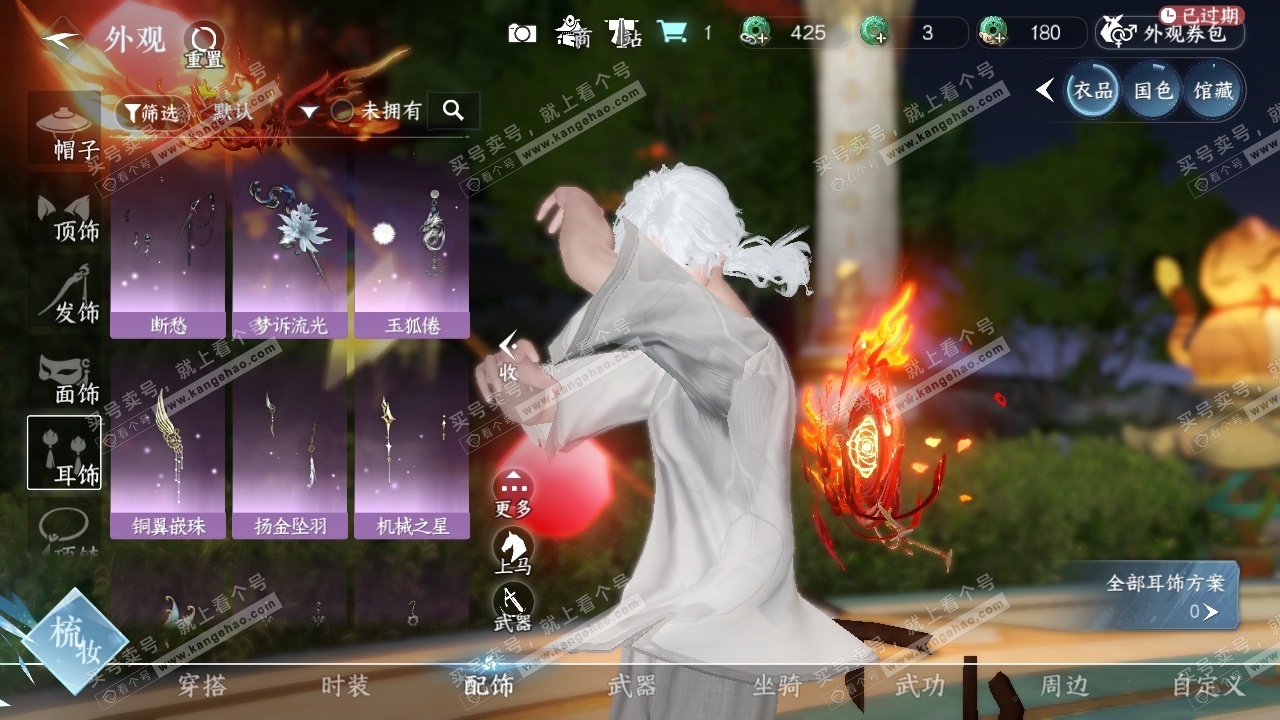Image resolution: width=1280 pixels, height=720 pixels.
Task: Switch to the 周边 tab
Action: click(x=1064, y=685)
